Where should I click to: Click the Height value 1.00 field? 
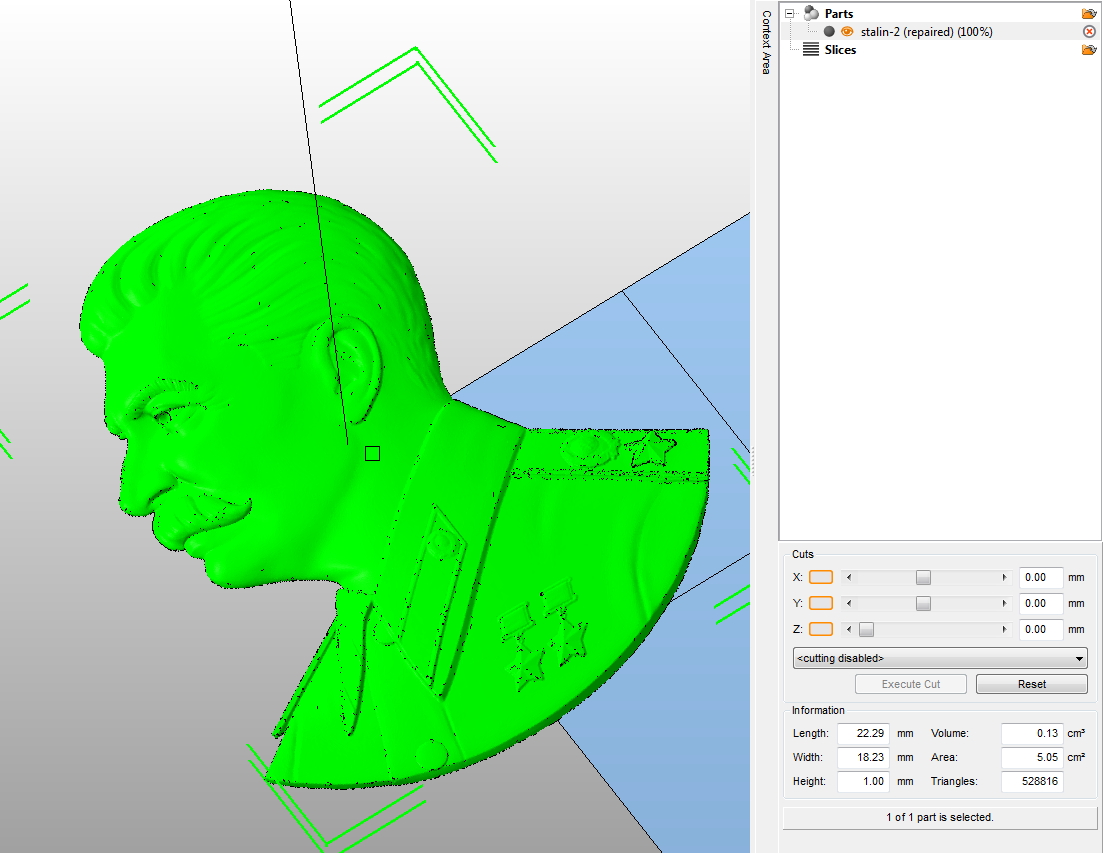coord(863,781)
